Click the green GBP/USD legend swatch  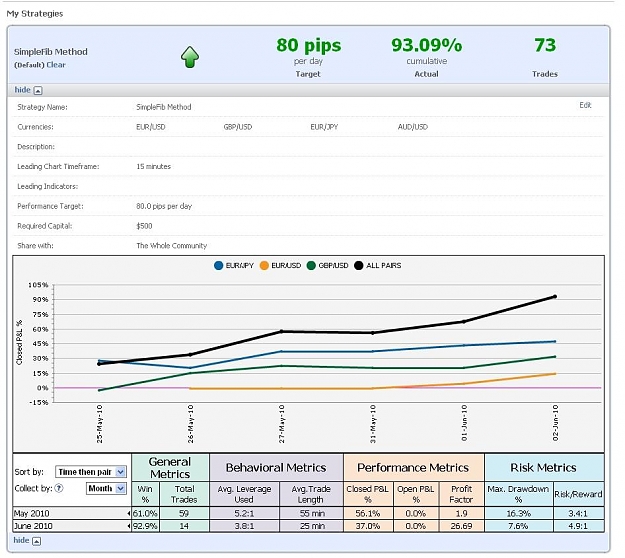click(311, 265)
